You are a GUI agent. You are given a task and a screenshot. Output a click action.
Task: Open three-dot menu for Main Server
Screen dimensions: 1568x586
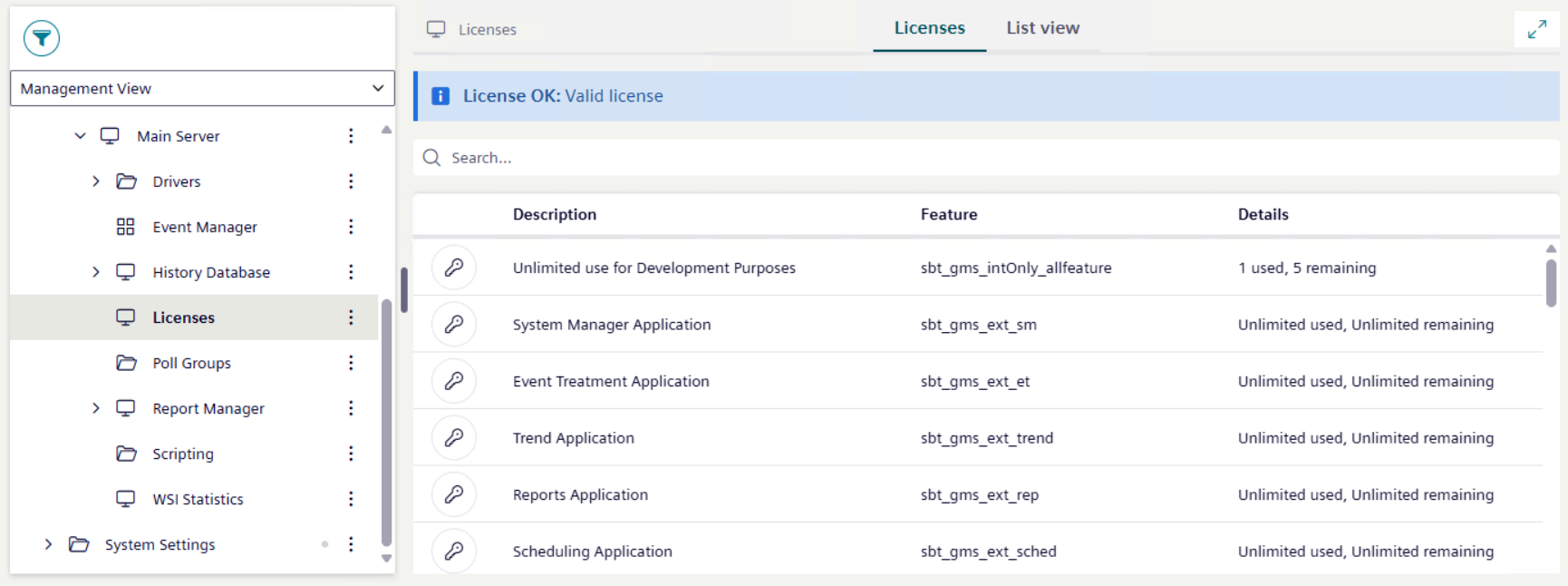click(x=351, y=136)
